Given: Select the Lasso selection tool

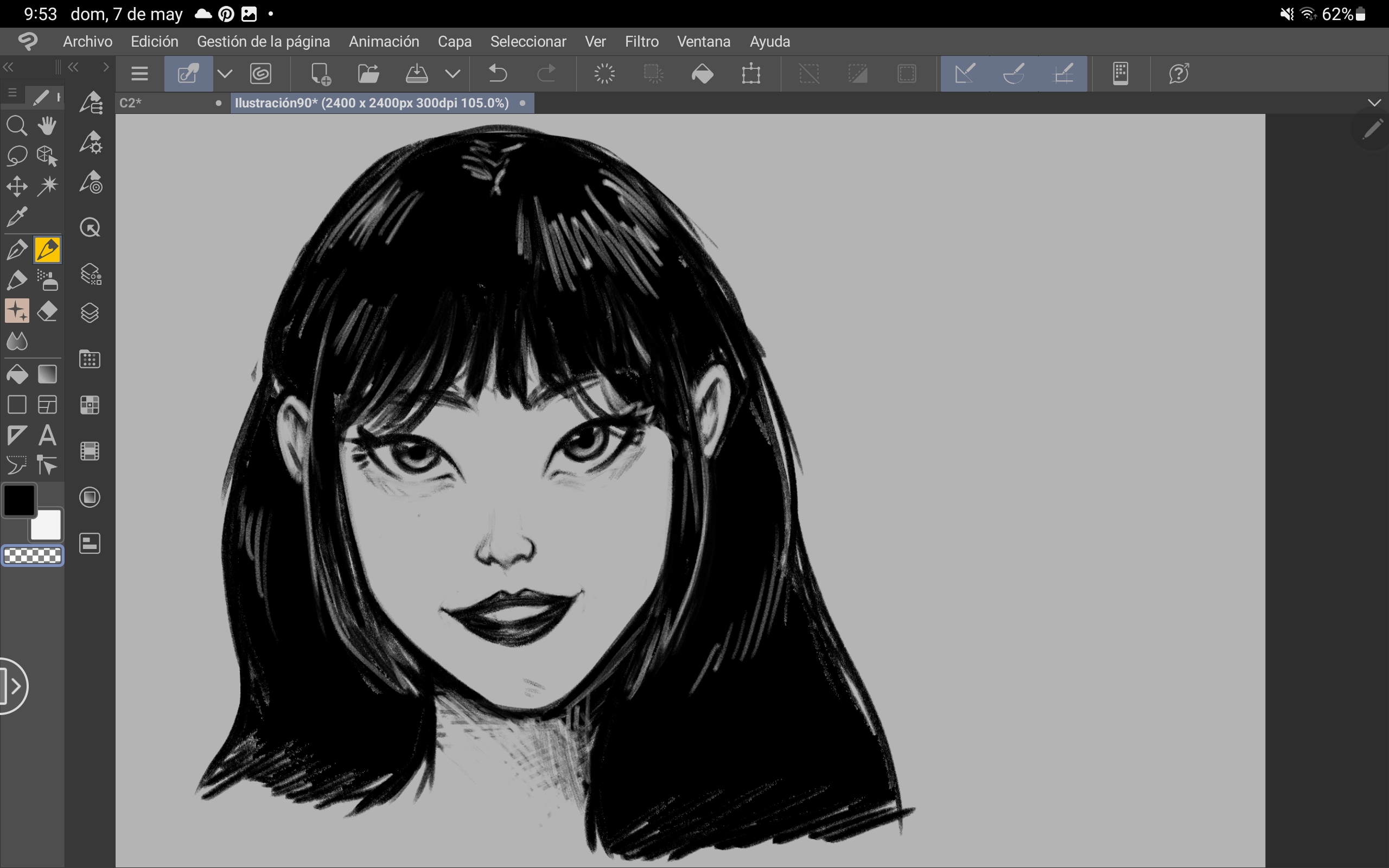Looking at the screenshot, I should click(x=17, y=155).
